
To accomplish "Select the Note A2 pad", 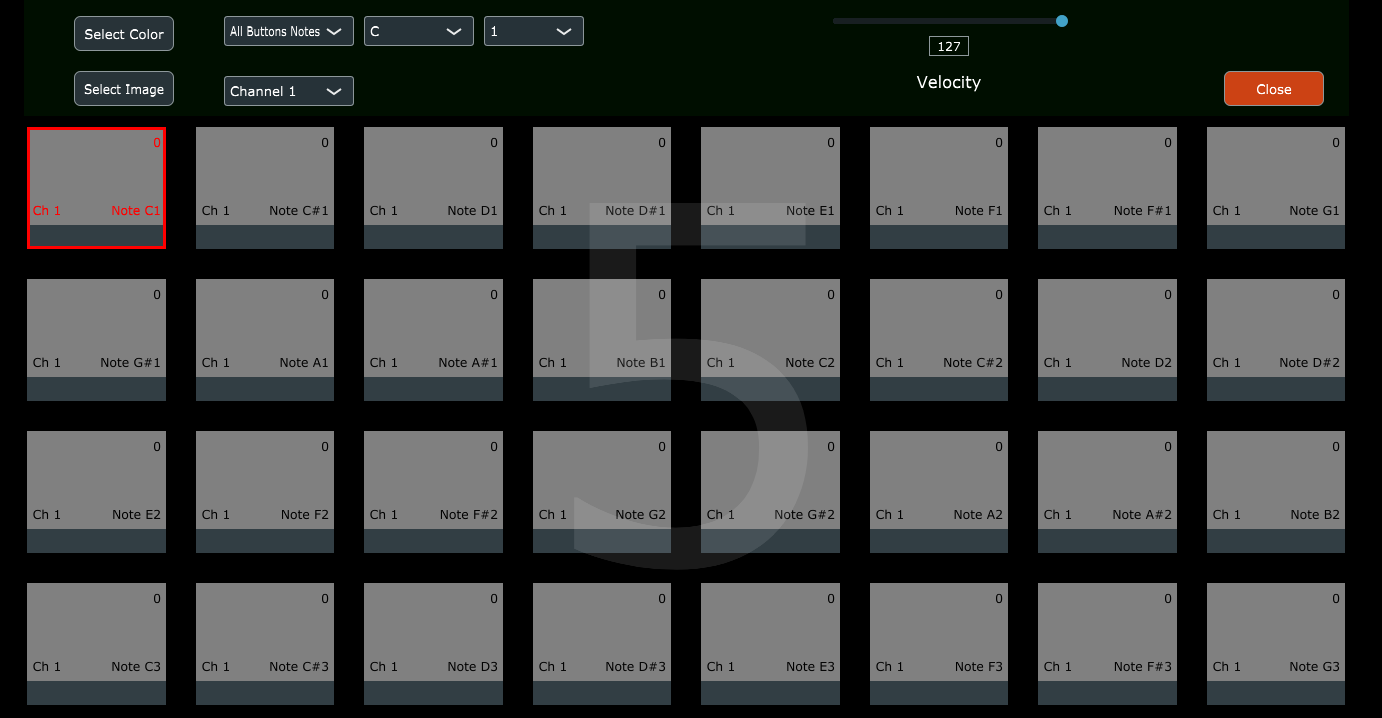I will (x=939, y=492).
